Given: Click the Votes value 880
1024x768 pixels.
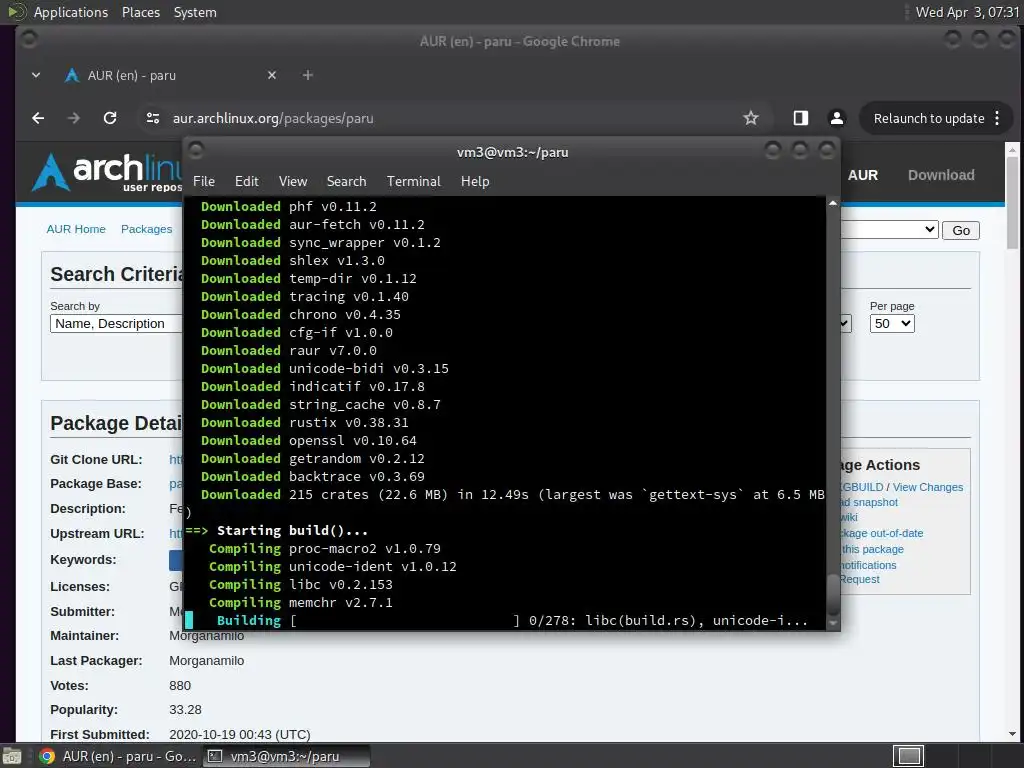Looking at the screenshot, I should (x=180, y=686).
